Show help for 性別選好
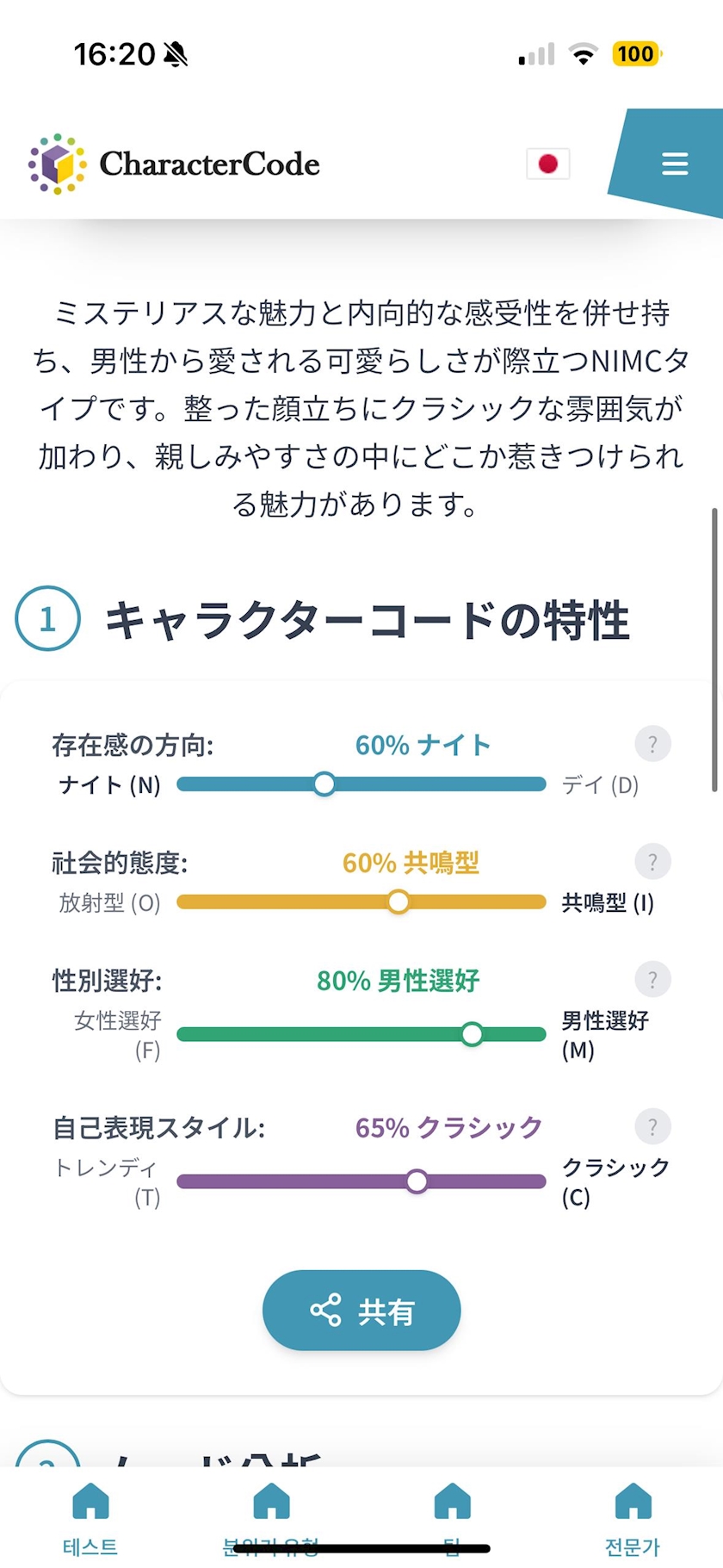Image resolution: width=723 pixels, height=1568 pixels. (x=652, y=980)
